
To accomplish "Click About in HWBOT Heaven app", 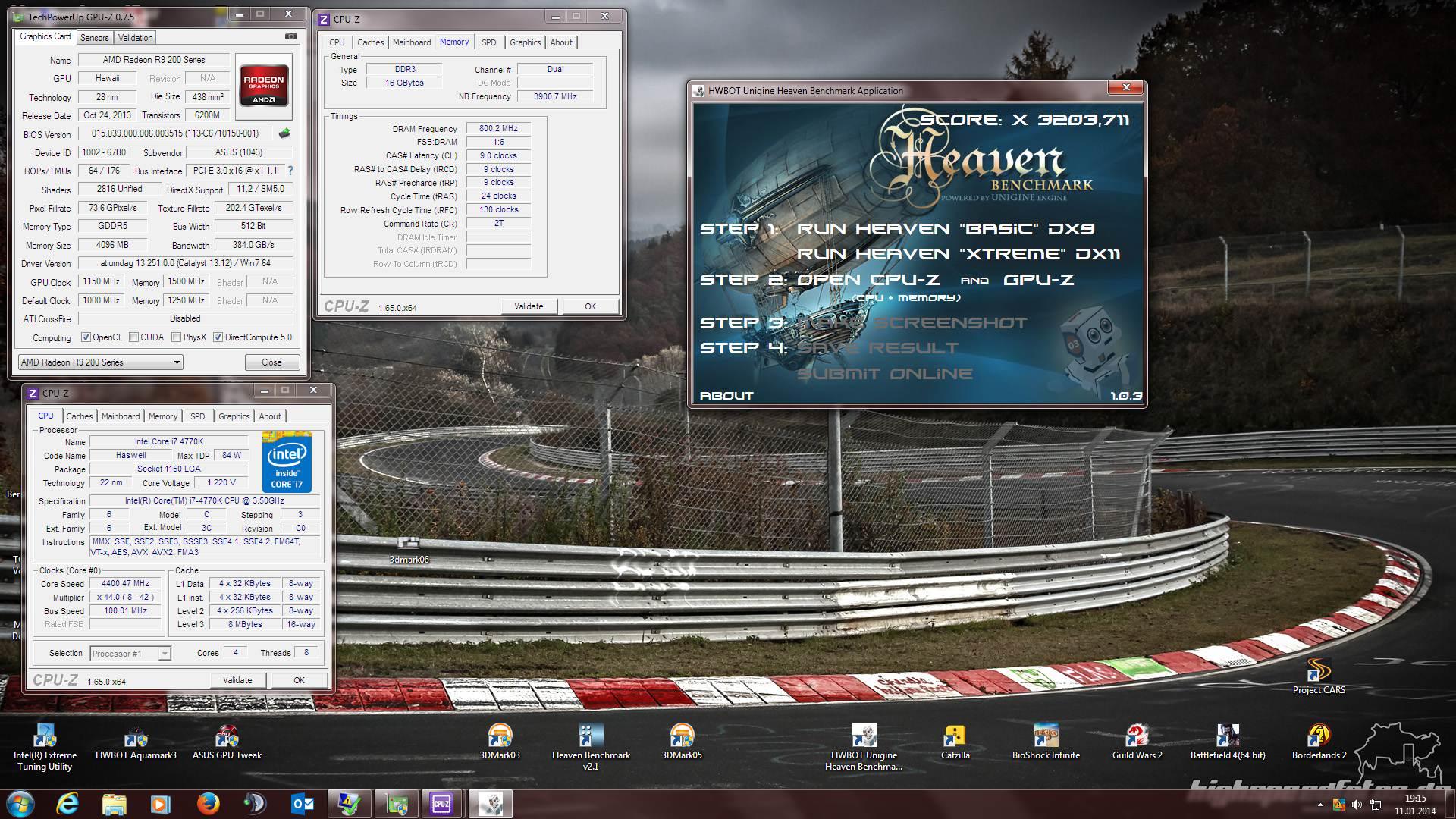I will (x=726, y=396).
